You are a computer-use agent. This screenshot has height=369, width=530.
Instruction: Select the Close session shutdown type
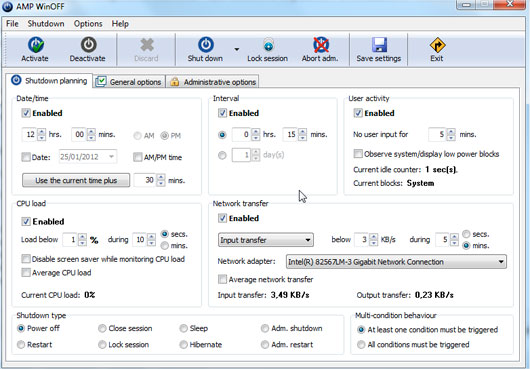tap(102, 328)
